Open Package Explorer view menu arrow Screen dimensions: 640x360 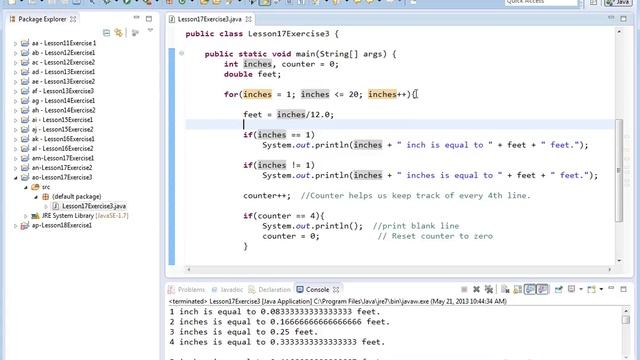pyautogui.click(x=150, y=31)
